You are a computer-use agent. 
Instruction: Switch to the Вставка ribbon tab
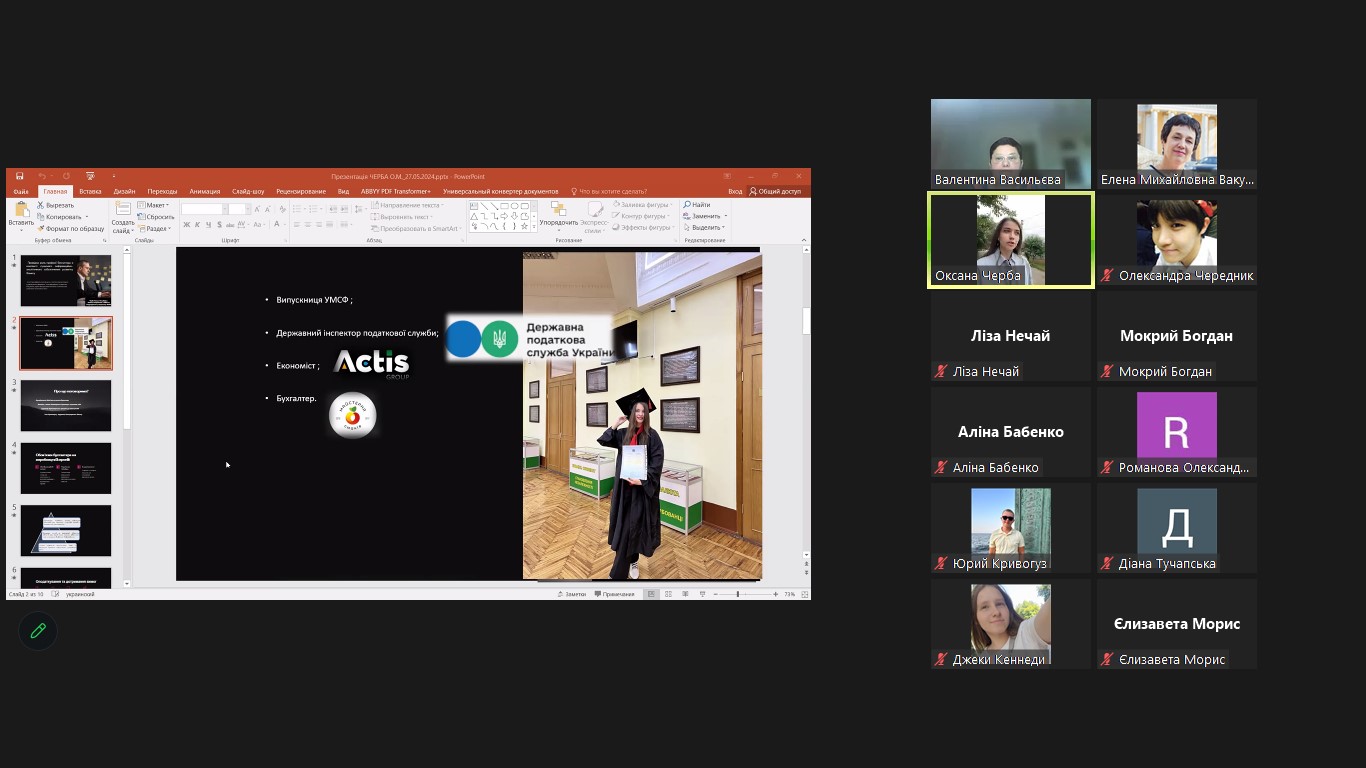[90, 191]
